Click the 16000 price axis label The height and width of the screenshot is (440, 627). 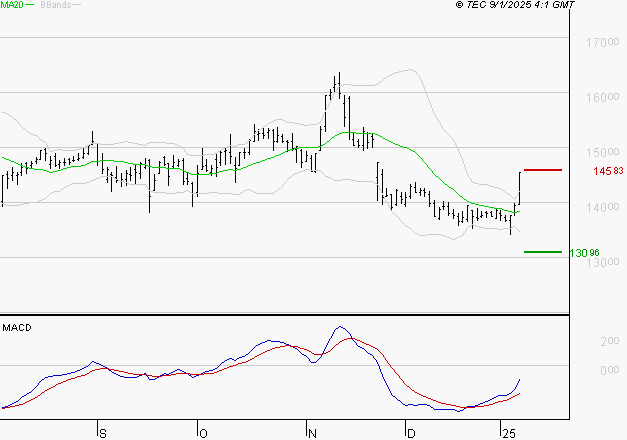click(603, 97)
